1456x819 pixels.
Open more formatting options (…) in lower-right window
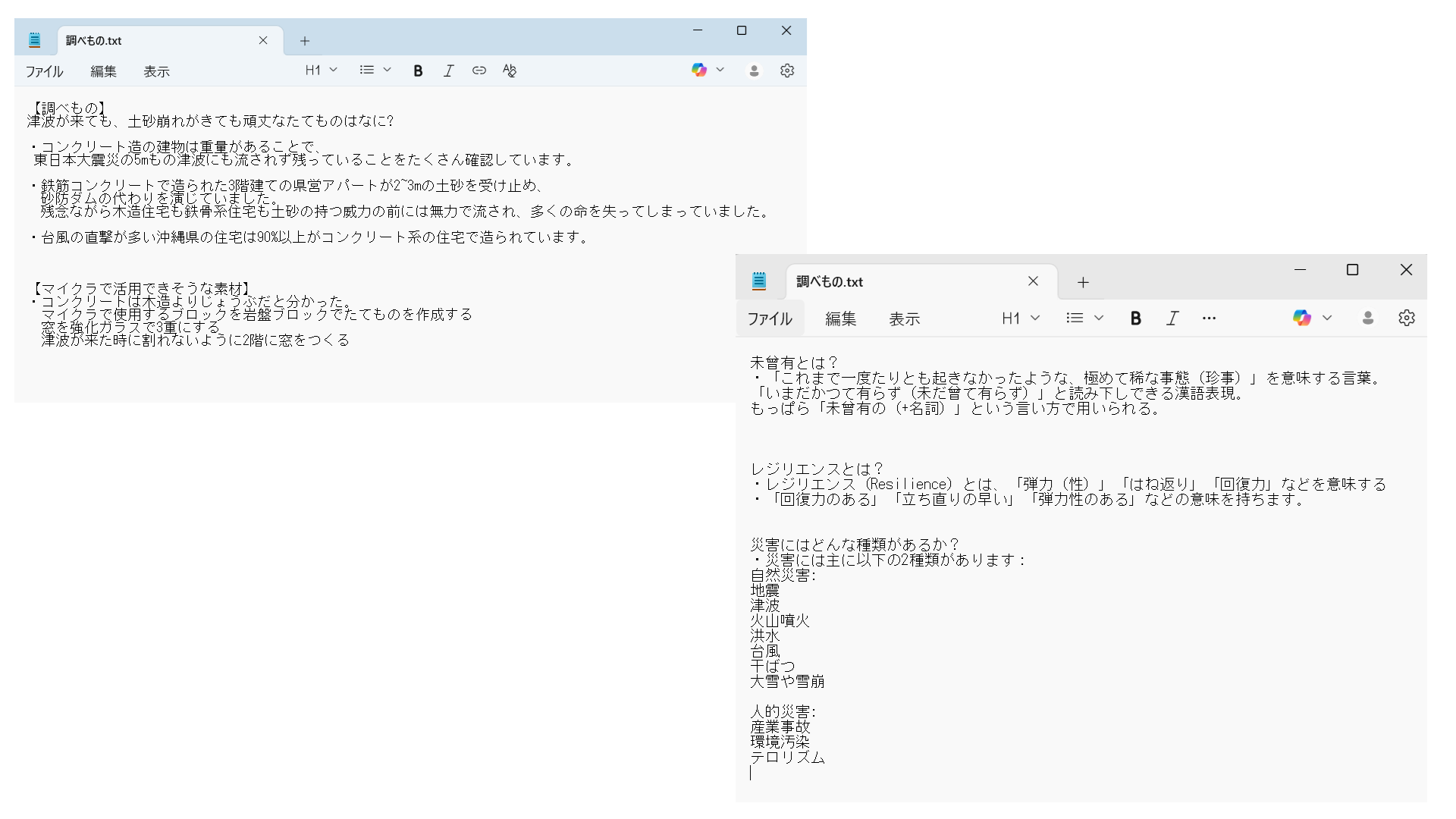click(1209, 318)
